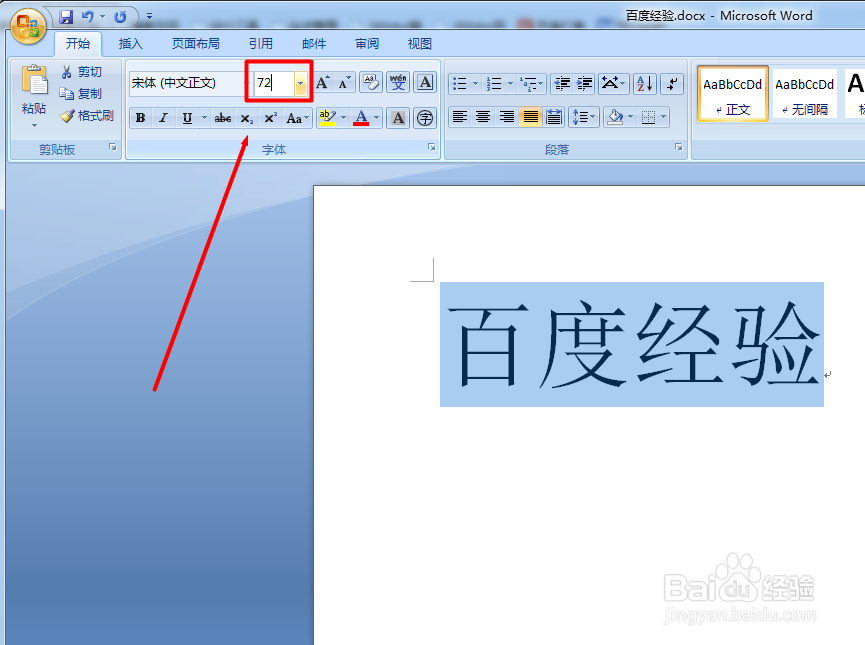Switch to the 插入 tab
Viewport: 865px width, 645px height.
coord(131,44)
